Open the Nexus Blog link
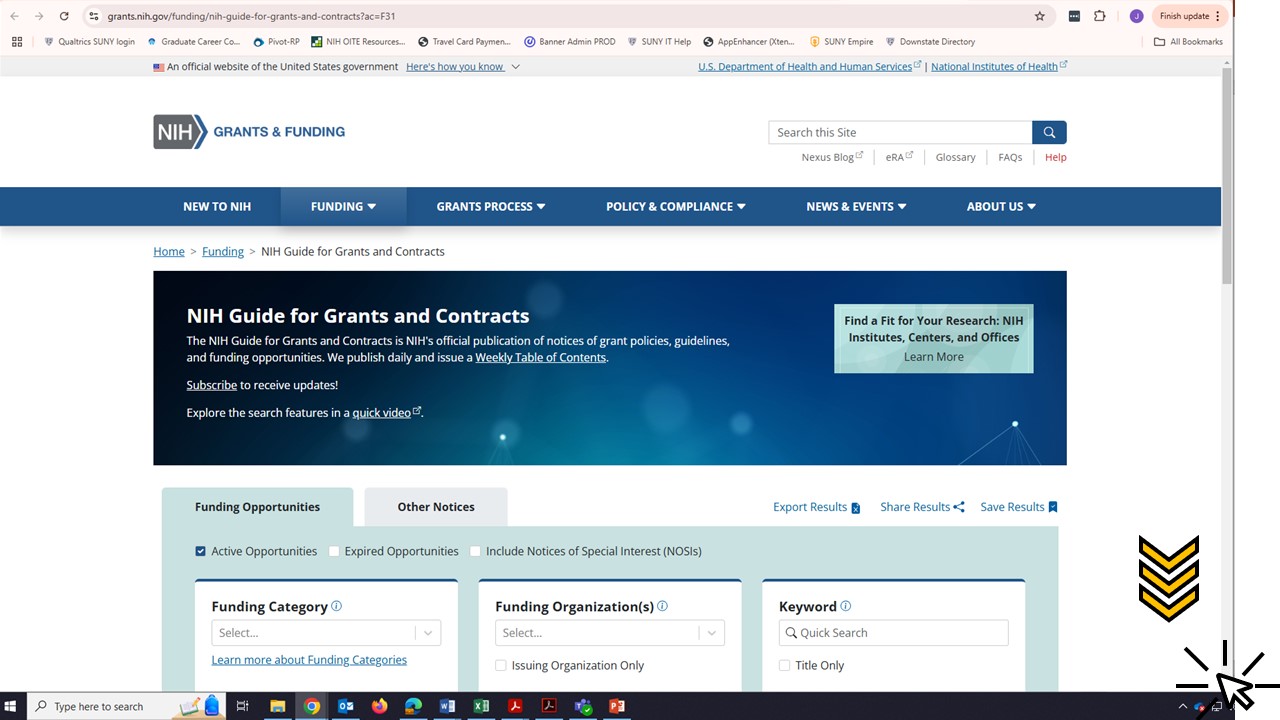This screenshot has height=720, width=1280. click(832, 157)
